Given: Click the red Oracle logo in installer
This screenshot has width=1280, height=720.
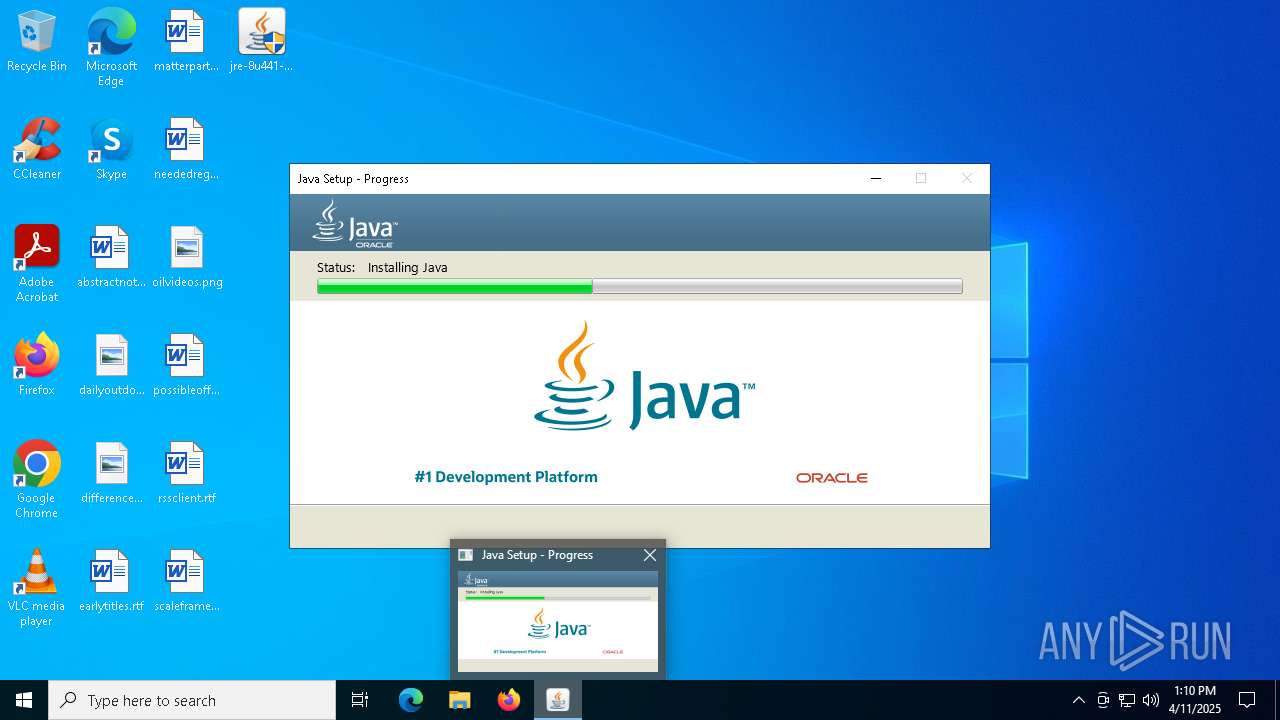Looking at the screenshot, I should [832, 478].
